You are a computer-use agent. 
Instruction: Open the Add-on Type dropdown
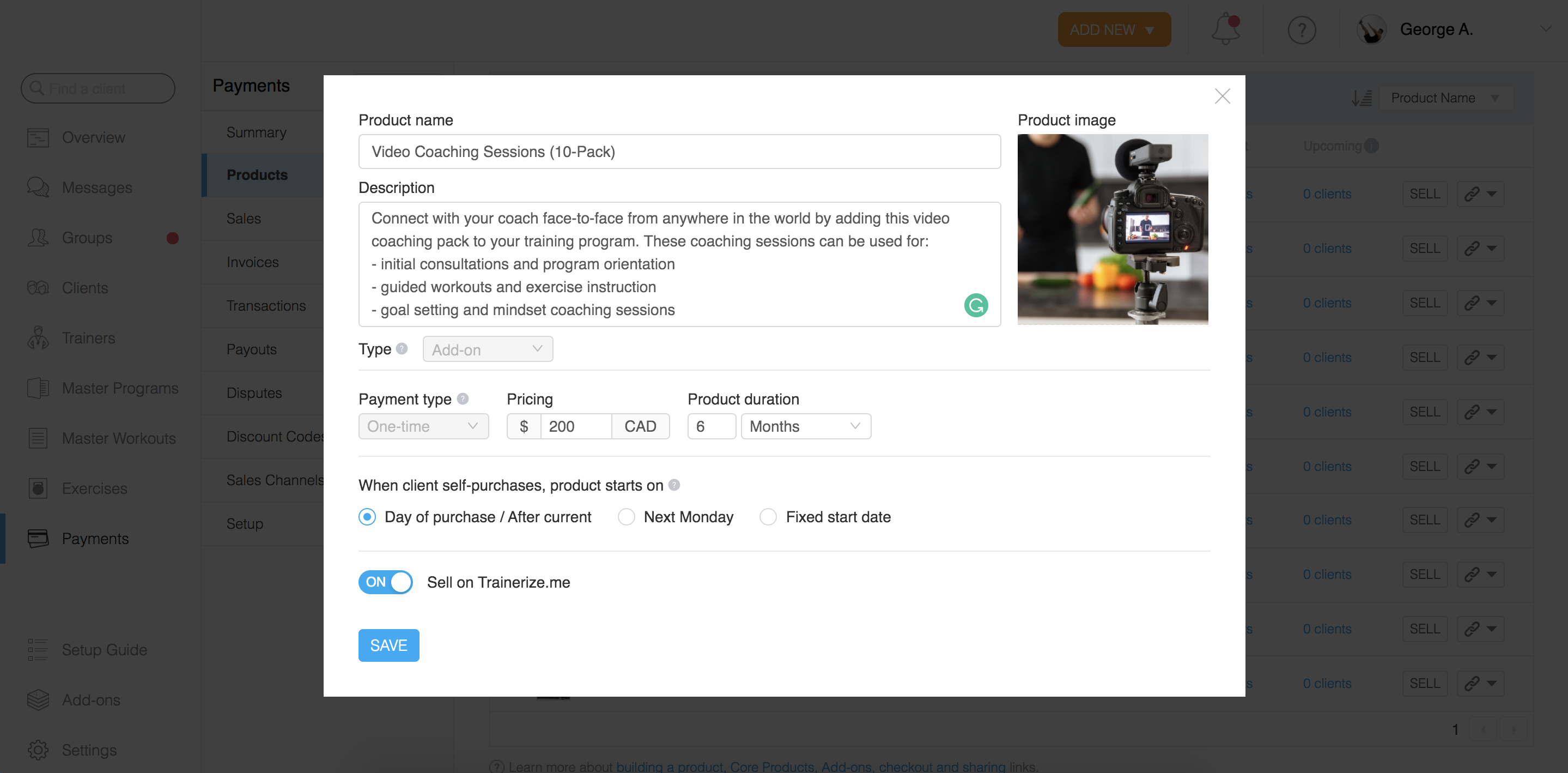coord(488,349)
